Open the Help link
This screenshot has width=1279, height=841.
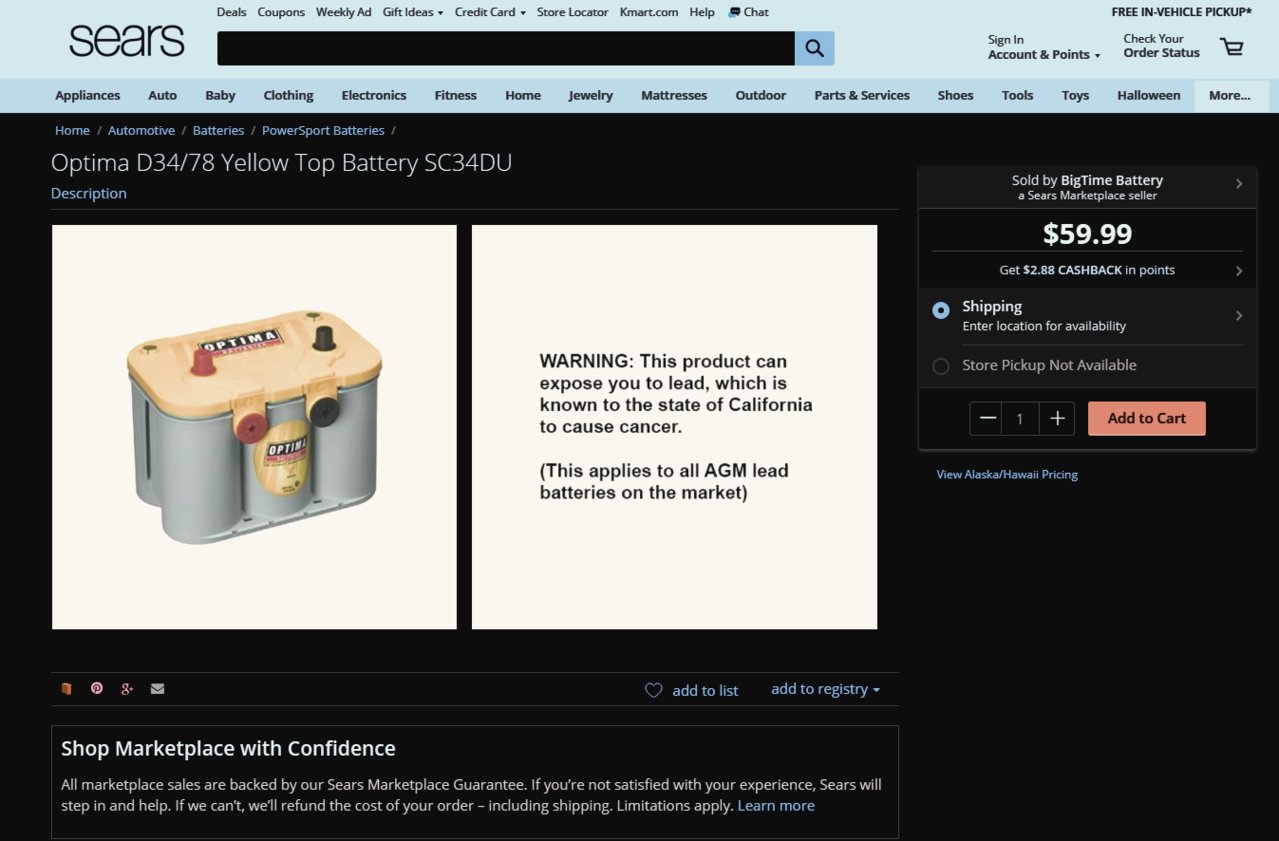[702, 12]
